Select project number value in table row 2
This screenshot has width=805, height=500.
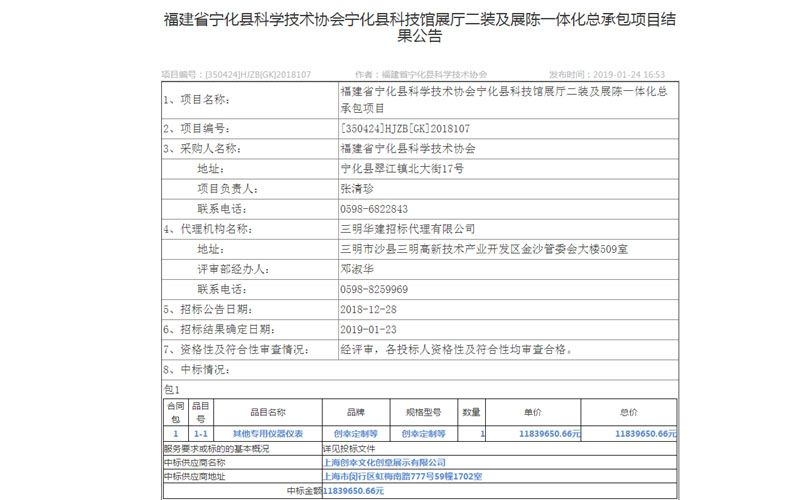pyautogui.click(x=405, y=128)
